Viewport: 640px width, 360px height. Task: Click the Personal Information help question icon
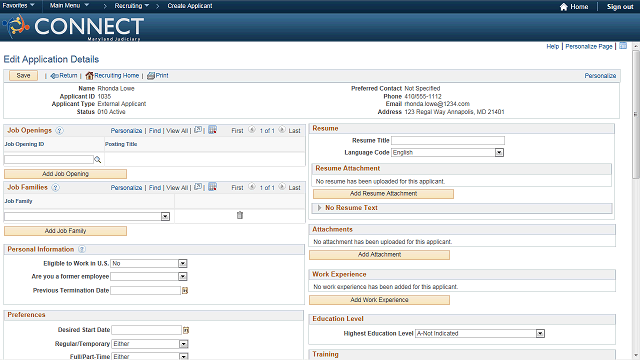[x=82, y=249]
